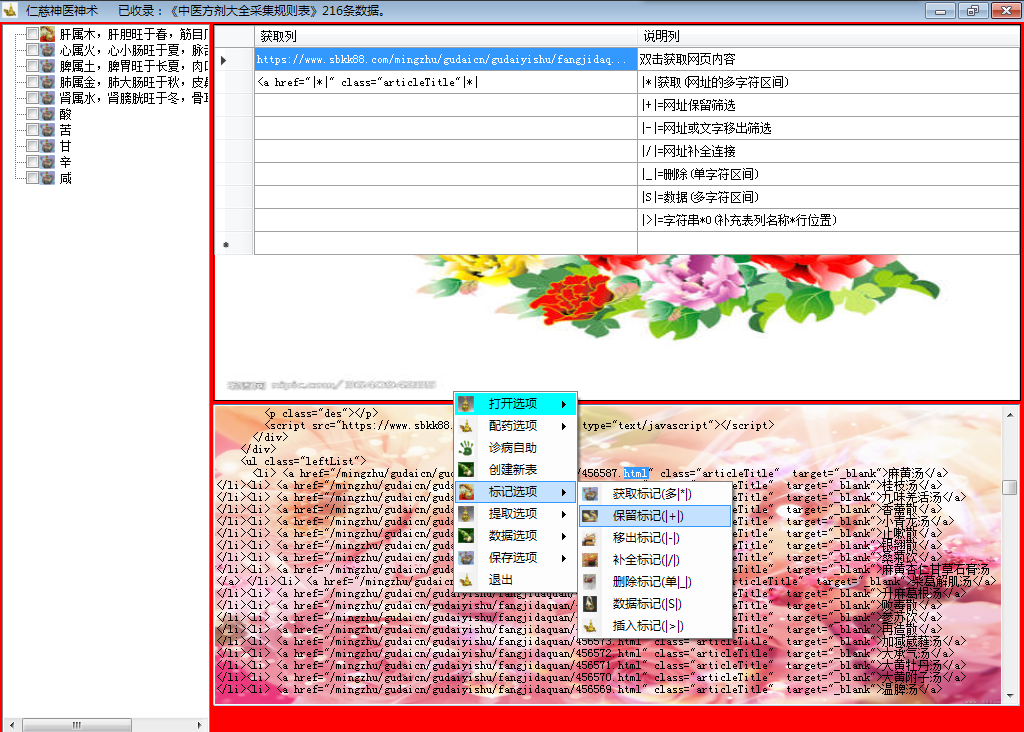Viewport: 1024px width, 732px height.
Task: Click the icon beside 保存选项 entry
Action: pos(466,558)
